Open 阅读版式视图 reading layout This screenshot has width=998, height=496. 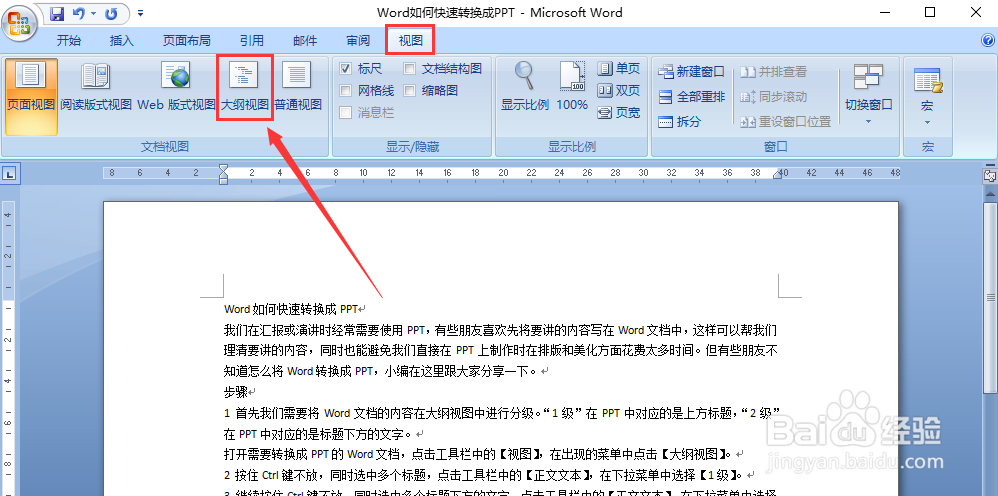pos(96,87)
